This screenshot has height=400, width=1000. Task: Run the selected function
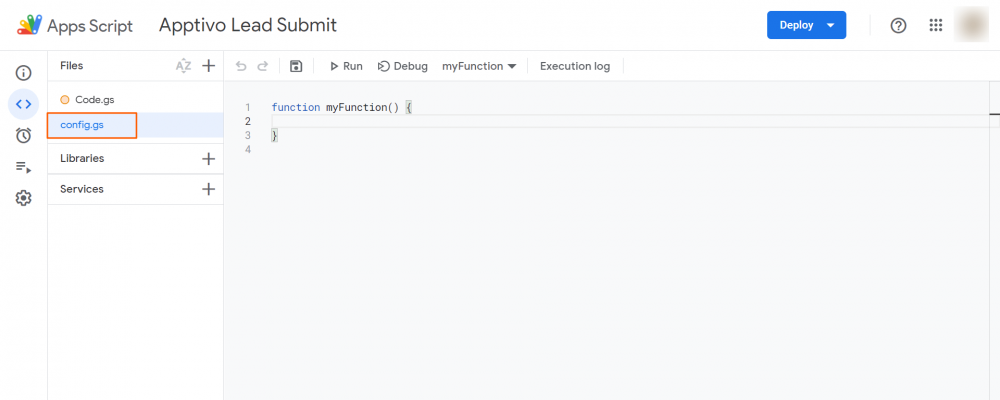pos(346,66)
